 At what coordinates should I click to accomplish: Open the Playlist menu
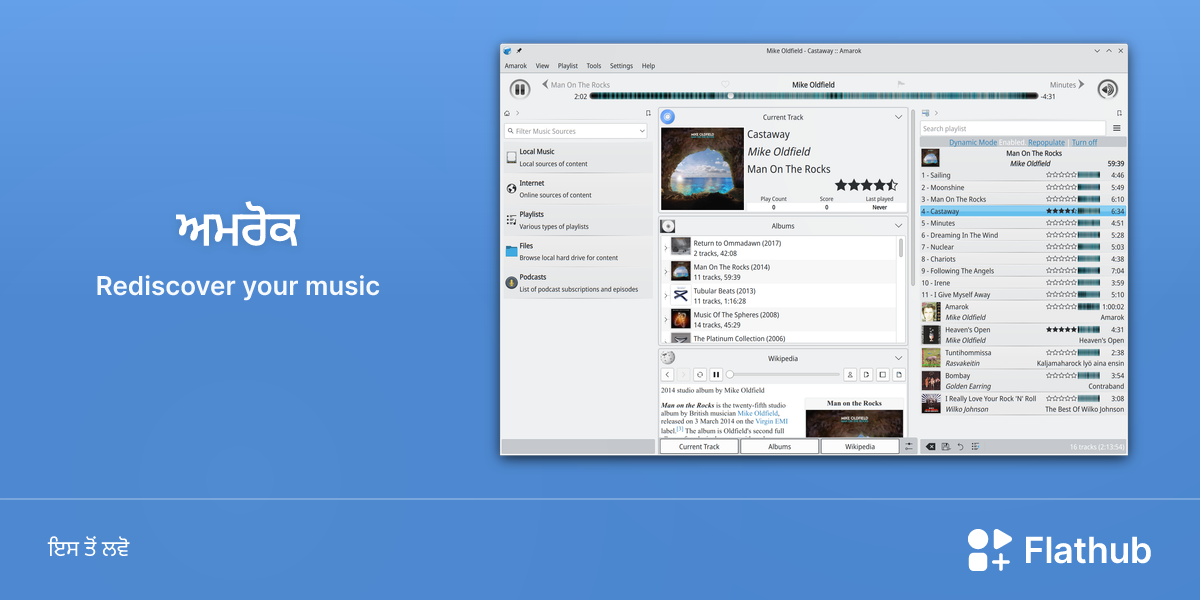tap(568, 66)
